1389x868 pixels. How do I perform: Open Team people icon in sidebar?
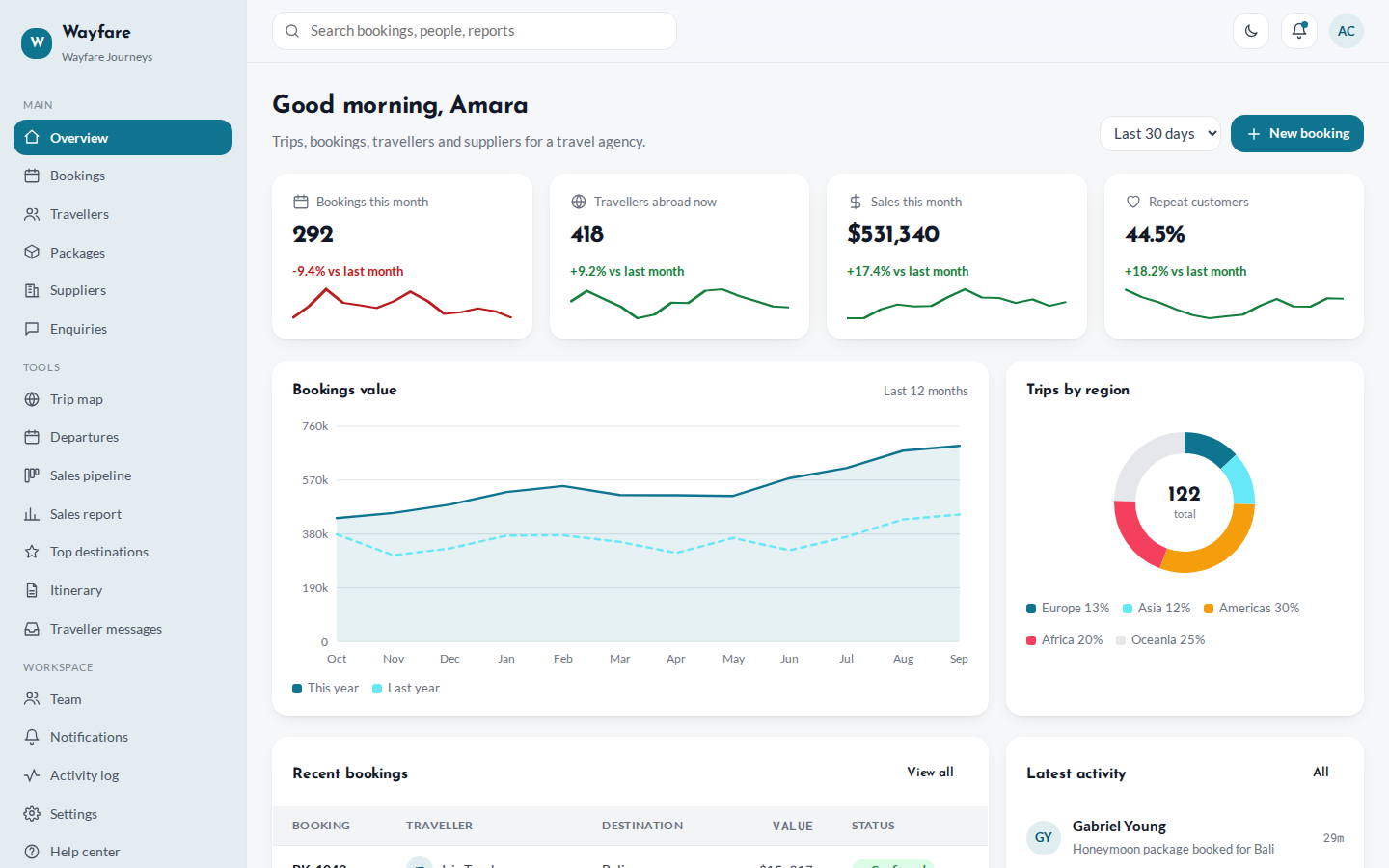pyautogui.click(x=32, y=699)
